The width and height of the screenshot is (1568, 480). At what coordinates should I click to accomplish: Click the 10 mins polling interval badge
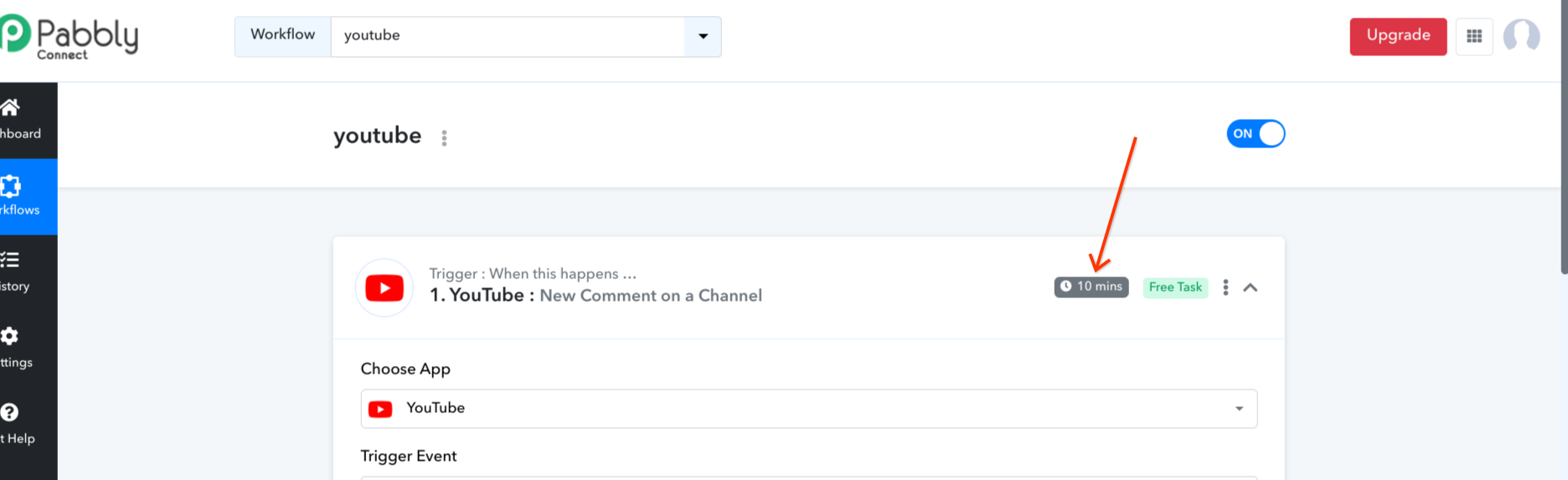tap(1091, 287)
